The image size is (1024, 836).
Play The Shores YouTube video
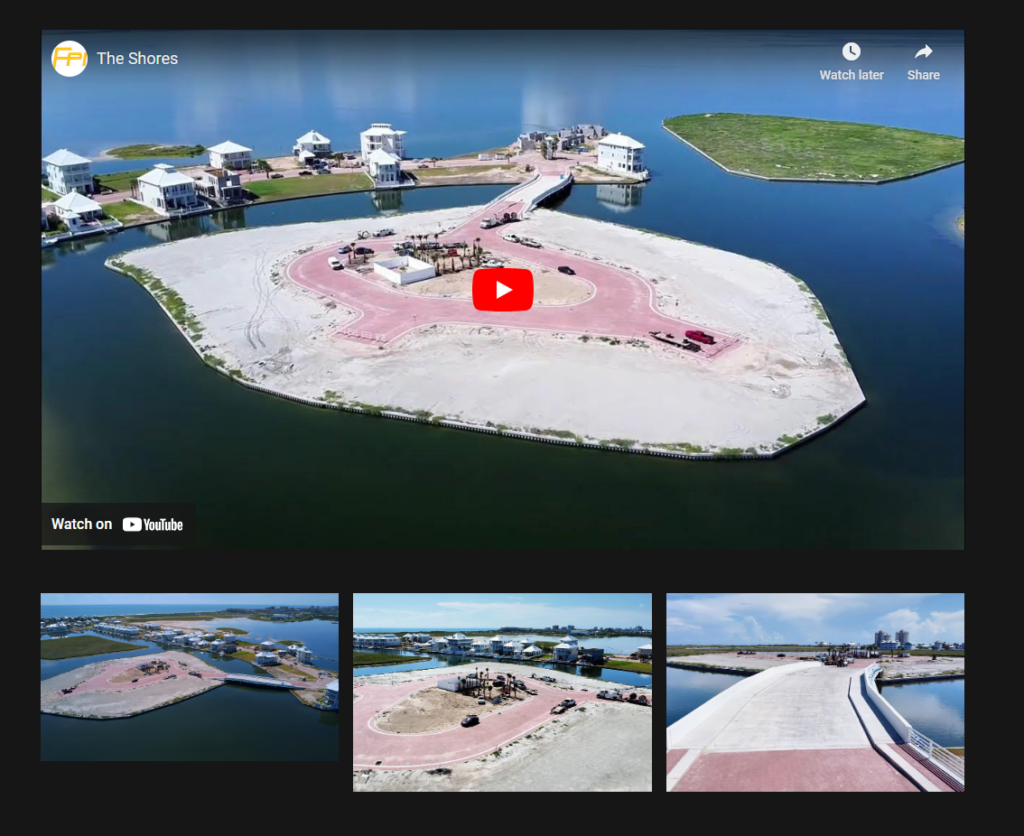pos(502,289)
